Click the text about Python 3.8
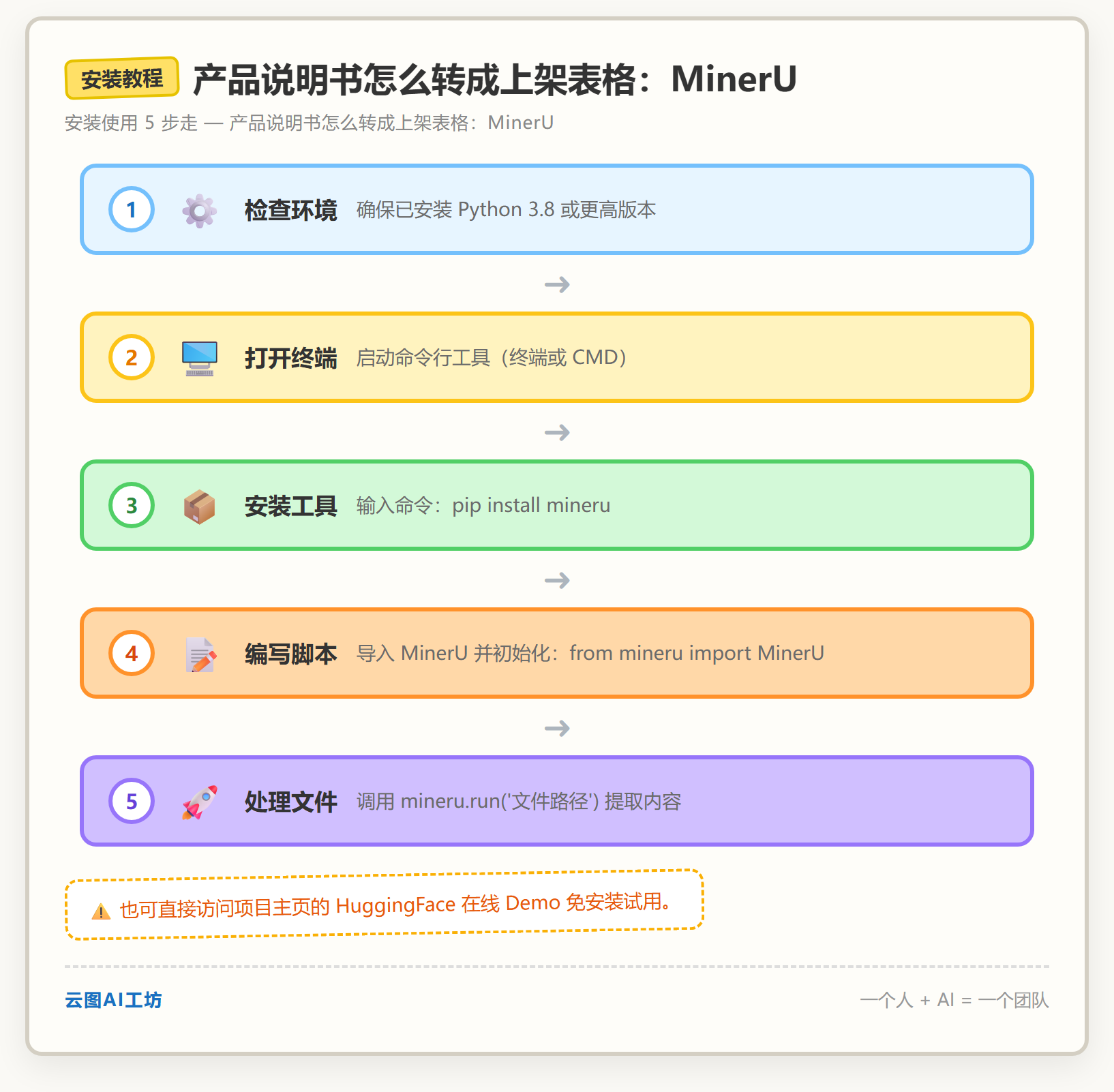This screenshot has height=1092, width=1114. coord(506,210)
